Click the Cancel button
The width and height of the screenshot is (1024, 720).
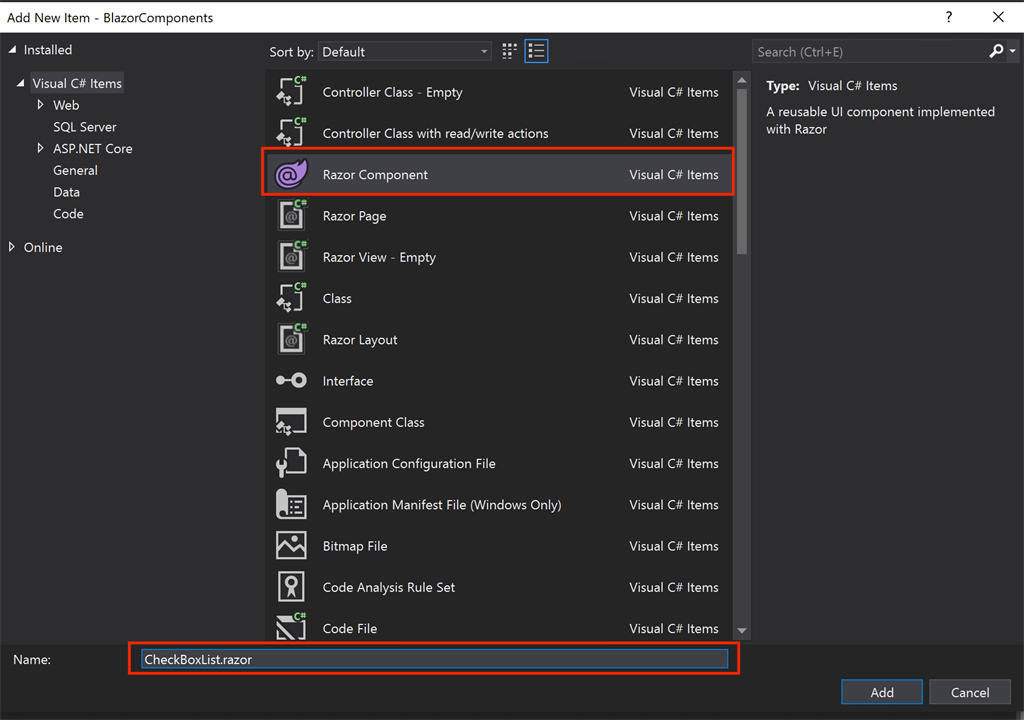coord(970,692)
